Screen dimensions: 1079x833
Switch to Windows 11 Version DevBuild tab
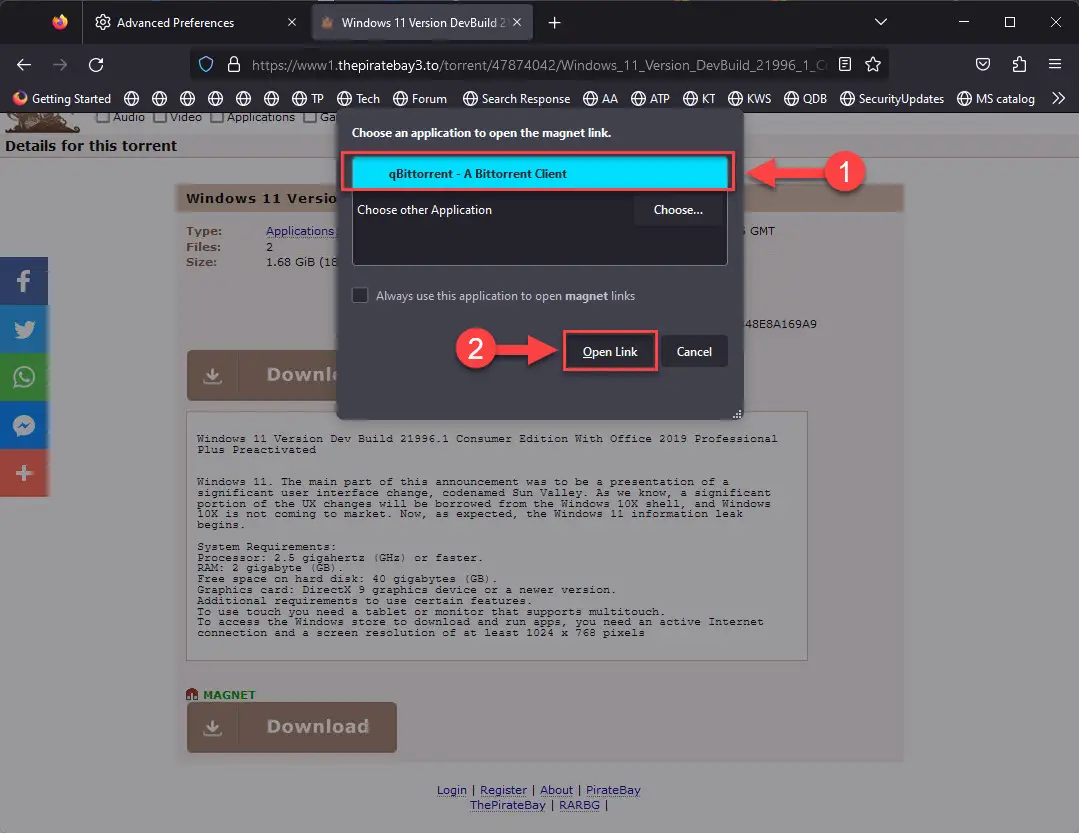(x=422, y=23)
